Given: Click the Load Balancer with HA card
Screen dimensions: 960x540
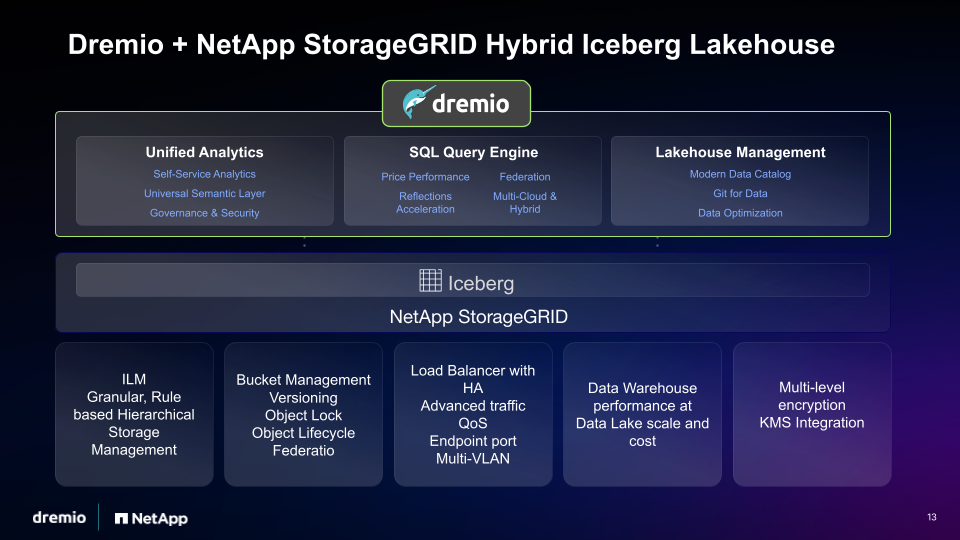Looking at the screenshot, I should click(x=473, y=414).
